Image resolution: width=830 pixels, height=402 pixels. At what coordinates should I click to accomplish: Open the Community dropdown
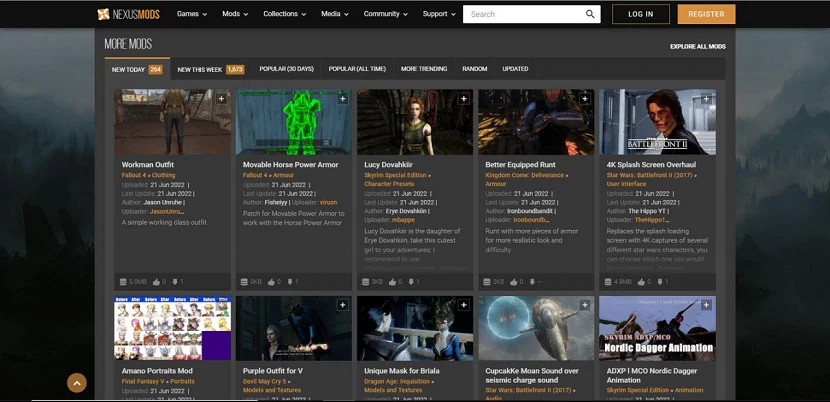point(385,14)
